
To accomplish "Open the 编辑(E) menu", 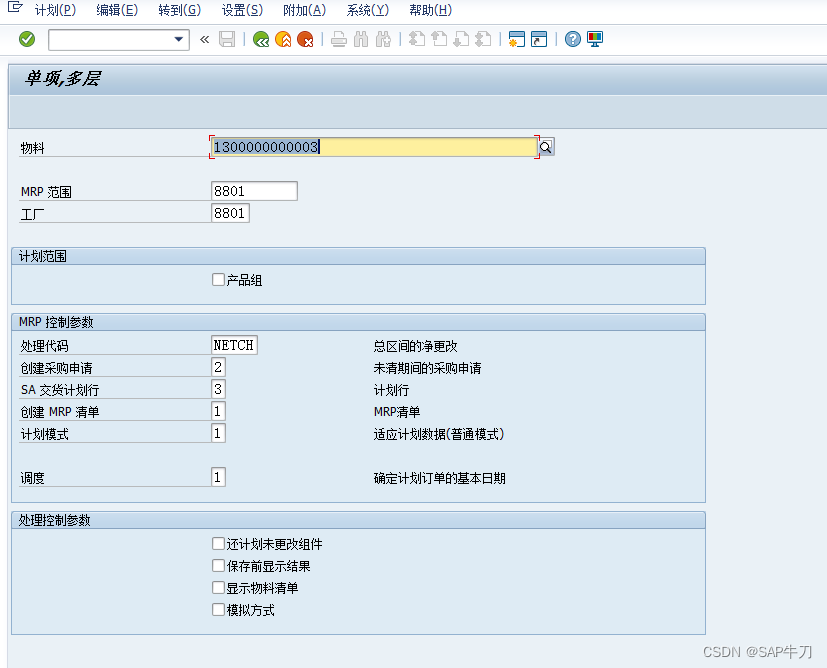I will pyautogui.click(x=117, y=10).
